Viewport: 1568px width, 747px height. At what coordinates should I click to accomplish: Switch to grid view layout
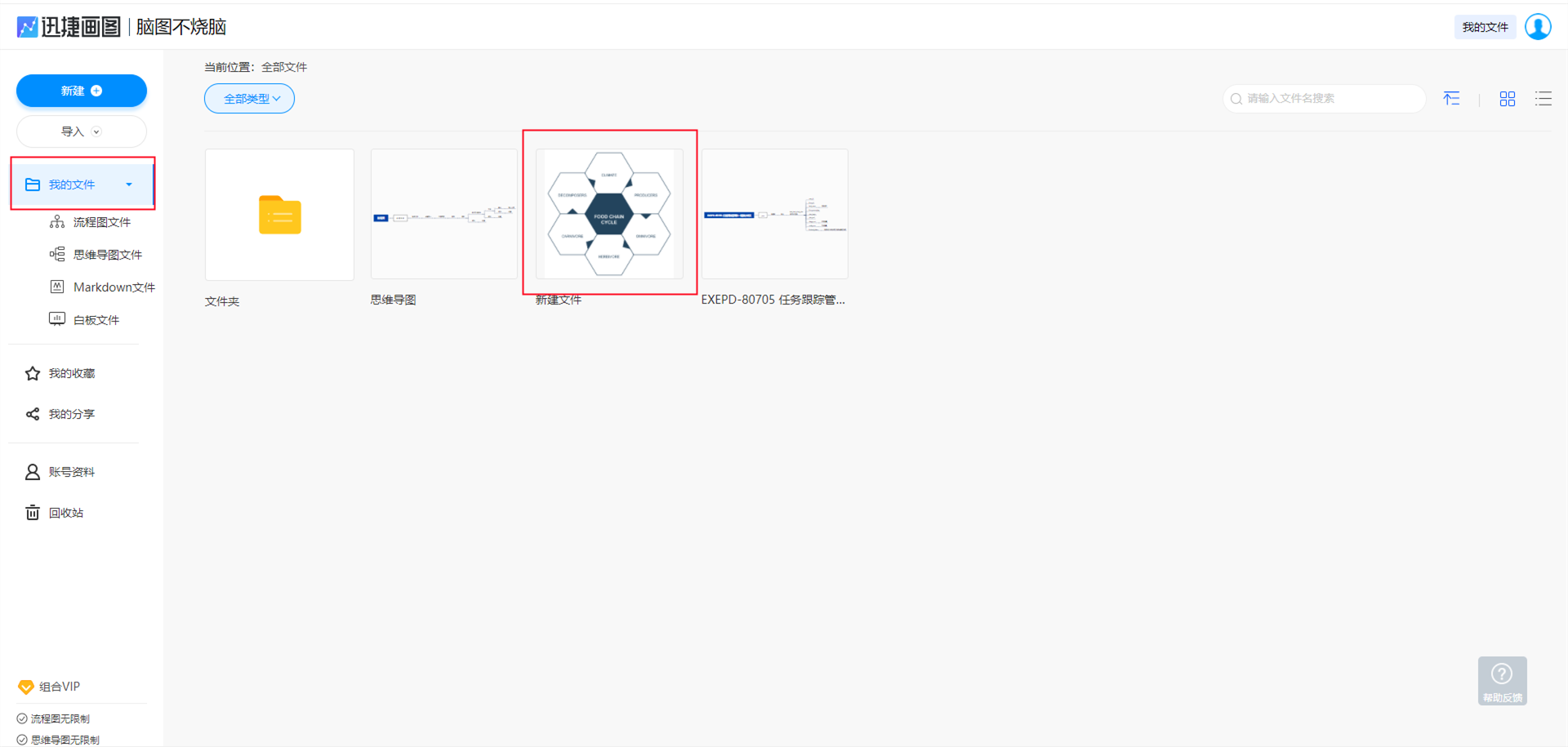point(1507,99)
